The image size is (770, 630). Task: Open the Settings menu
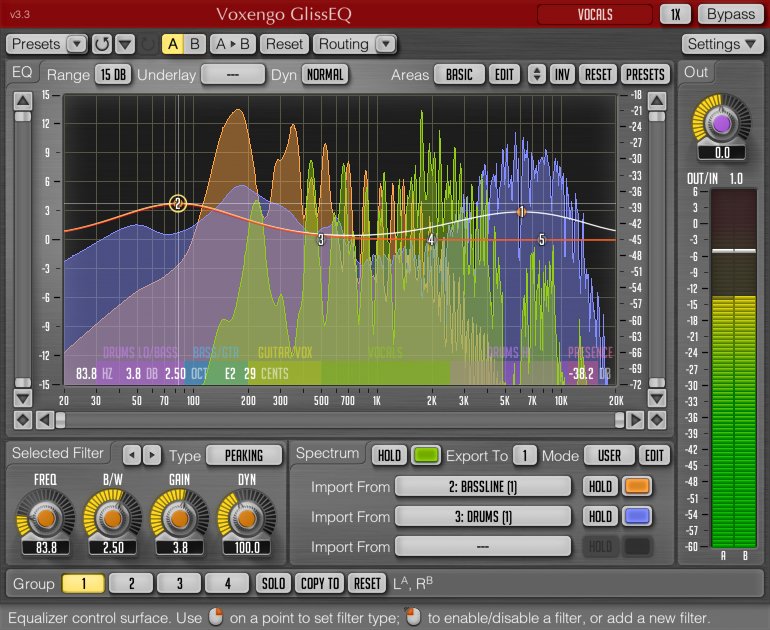[722, 44]
